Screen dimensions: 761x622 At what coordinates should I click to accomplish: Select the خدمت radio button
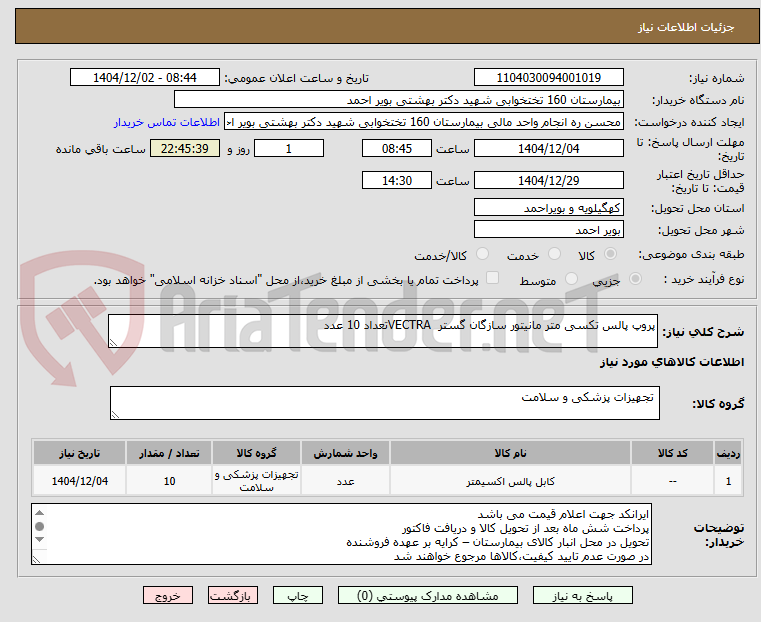click(x=554, y=254)
